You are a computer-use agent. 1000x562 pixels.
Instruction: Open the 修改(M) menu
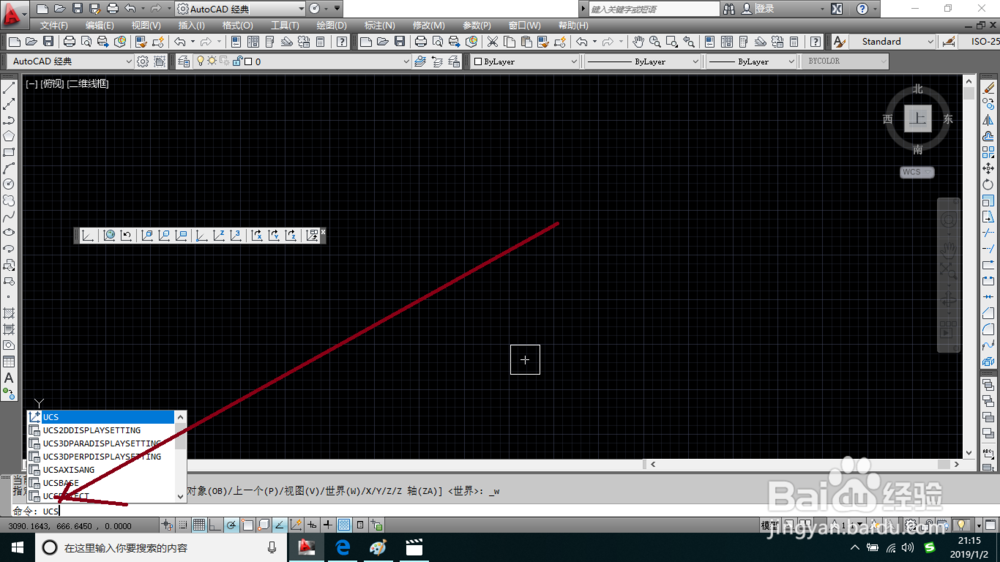coord(429,26)
